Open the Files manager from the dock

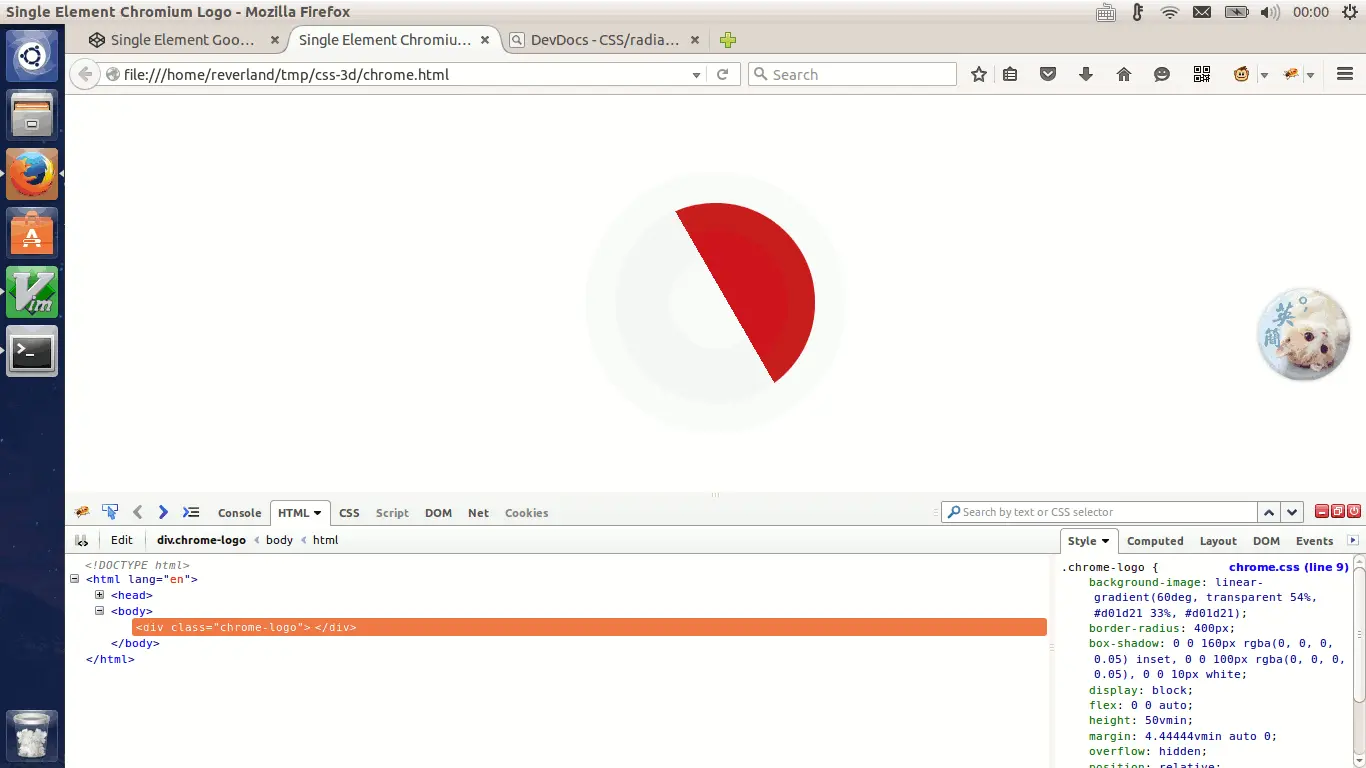(x=32, y=115)
